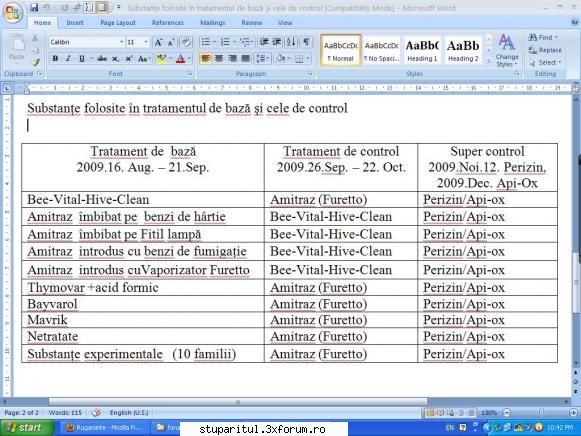Toggle subscript formatting
581x436 pixels.
116,59
